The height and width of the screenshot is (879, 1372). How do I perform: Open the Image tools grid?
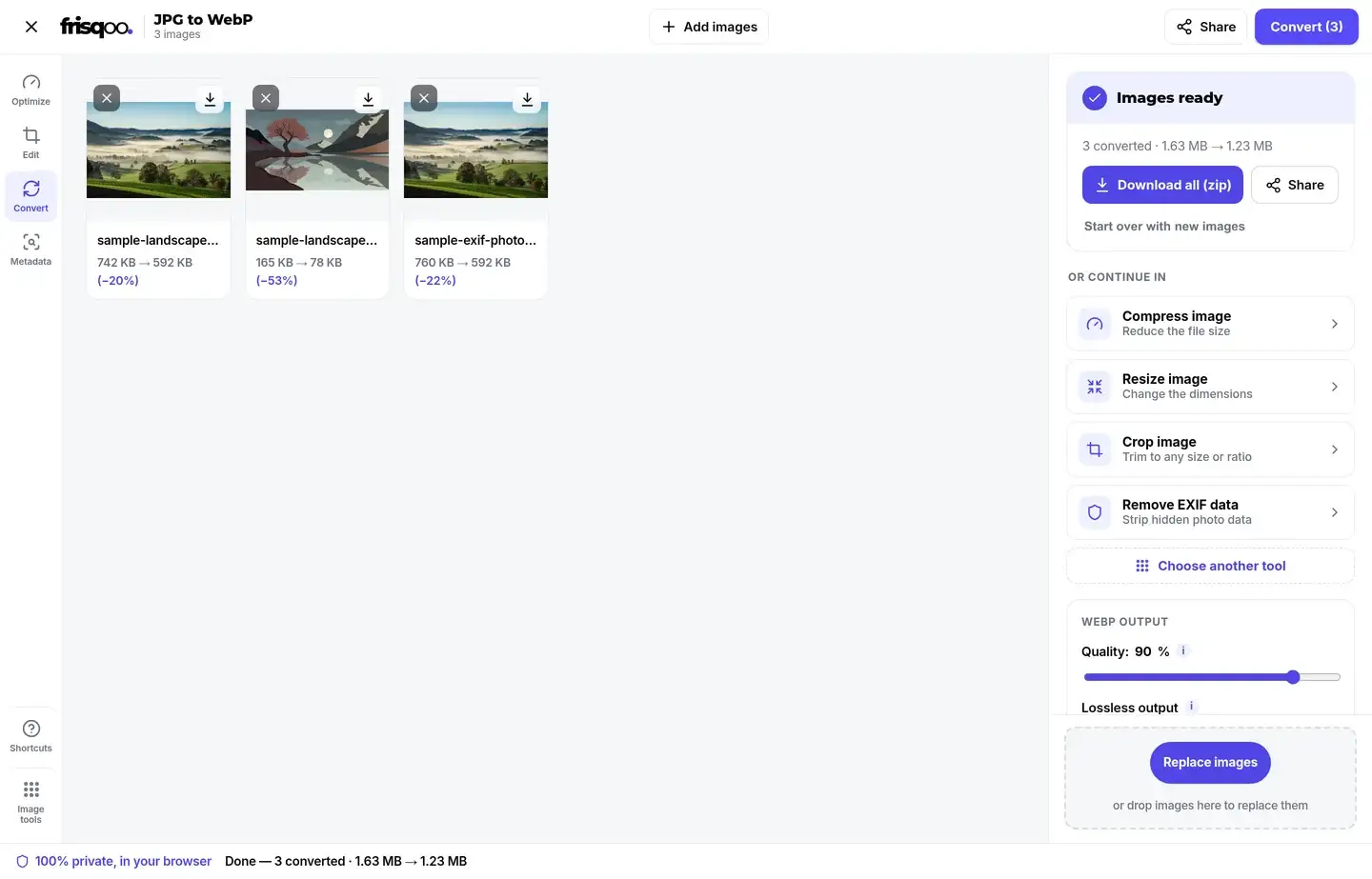tap(30, 802)
